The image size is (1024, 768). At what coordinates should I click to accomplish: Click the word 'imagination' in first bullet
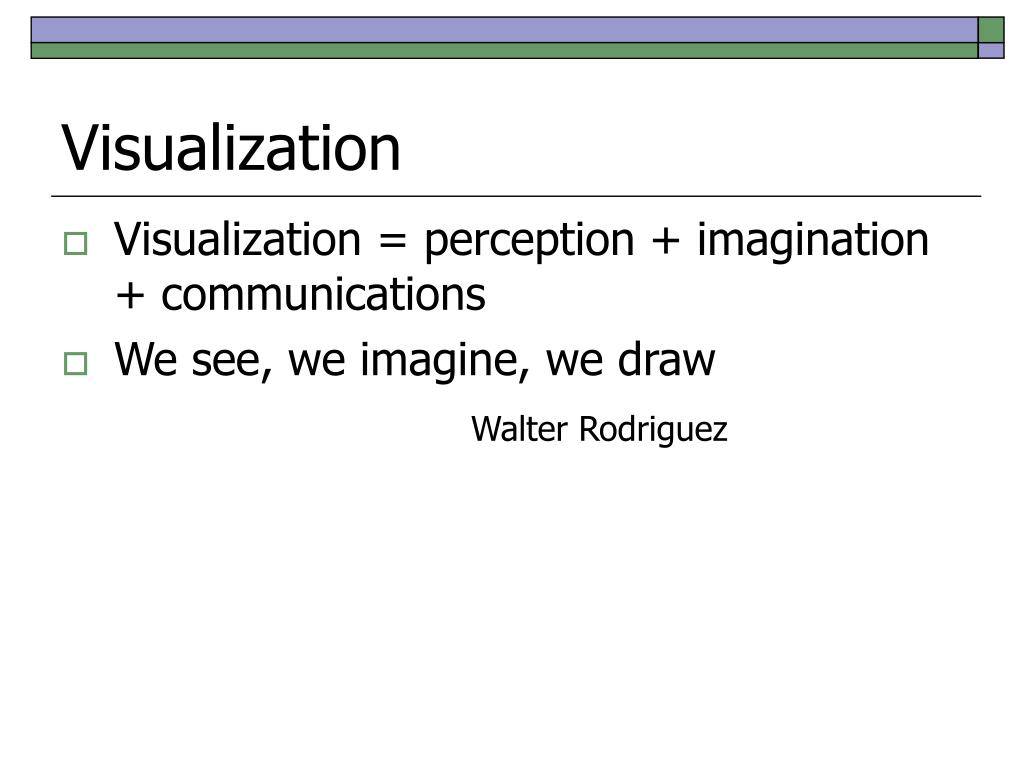tap(812, 241)
